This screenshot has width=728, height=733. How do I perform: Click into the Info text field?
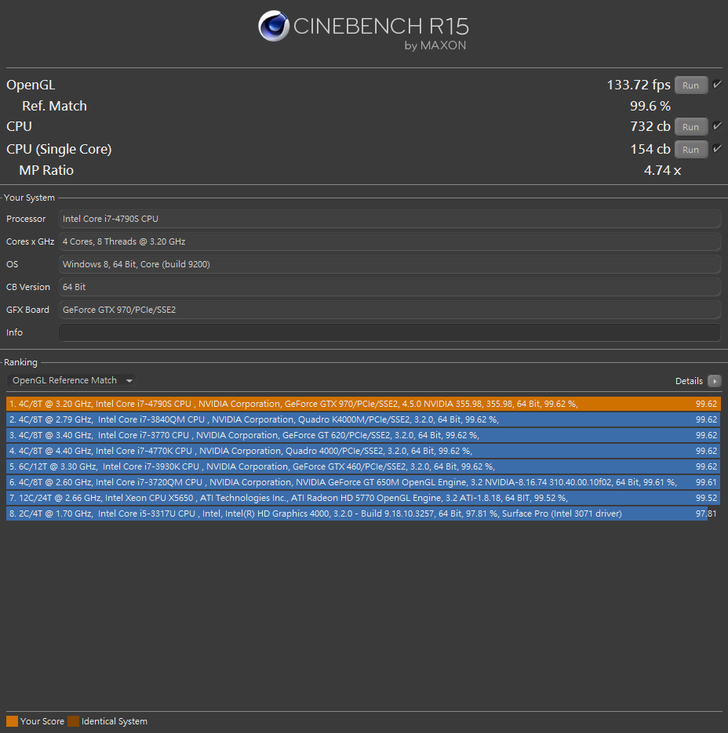coord(389,333)
